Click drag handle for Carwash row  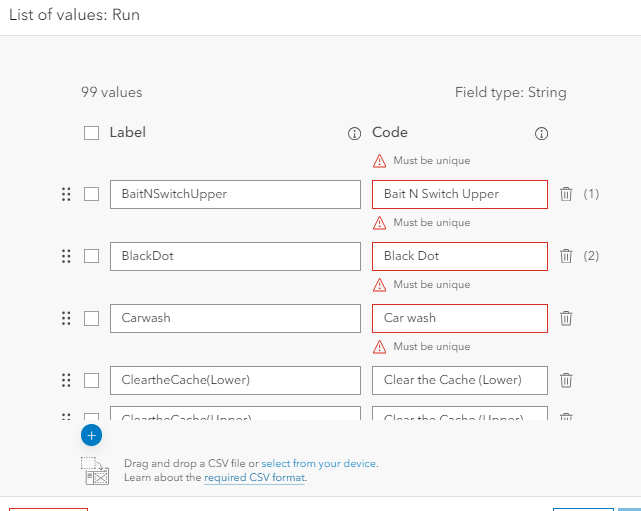(x=66, y=318)
